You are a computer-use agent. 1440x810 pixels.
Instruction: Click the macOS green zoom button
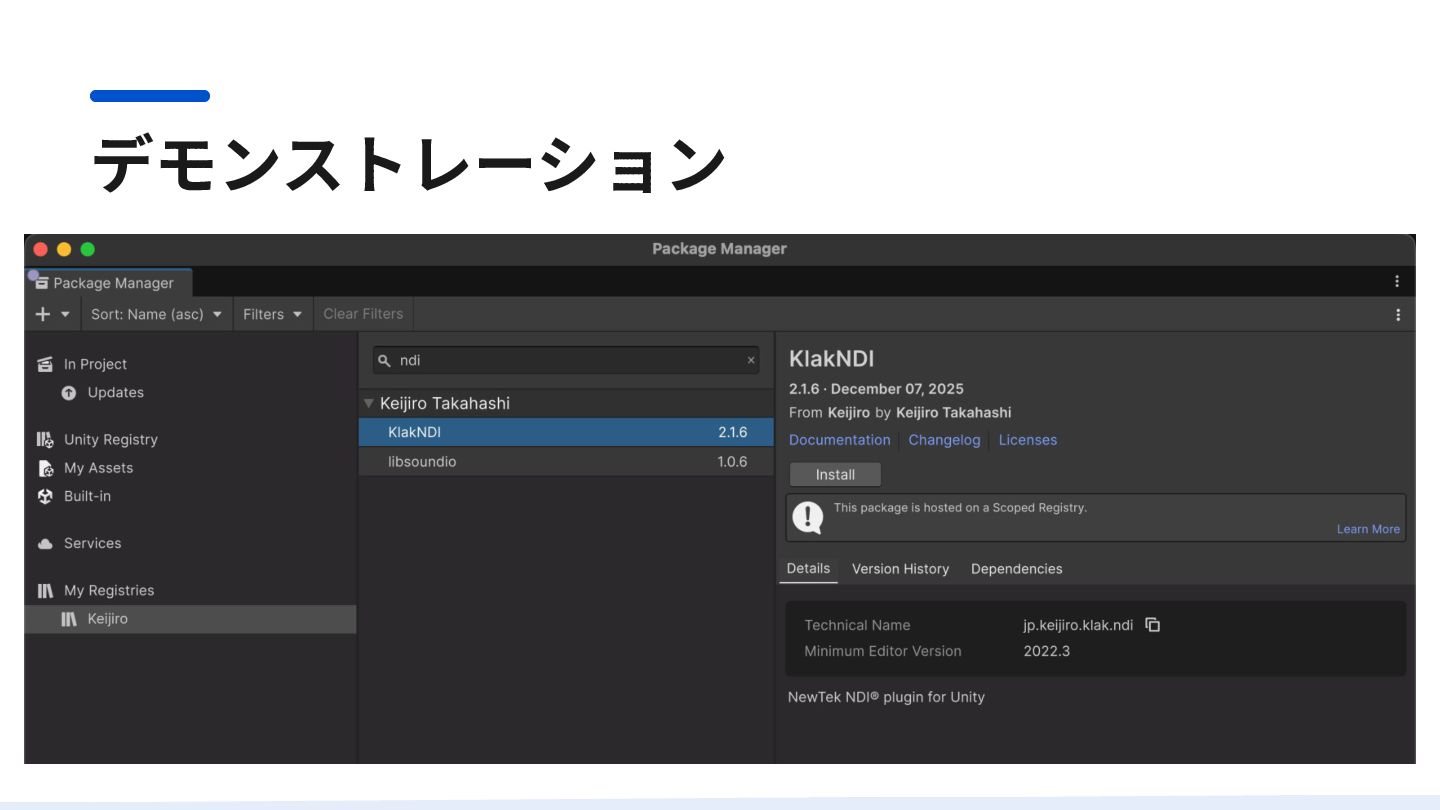pyautogui.click(x=88, y=249)
